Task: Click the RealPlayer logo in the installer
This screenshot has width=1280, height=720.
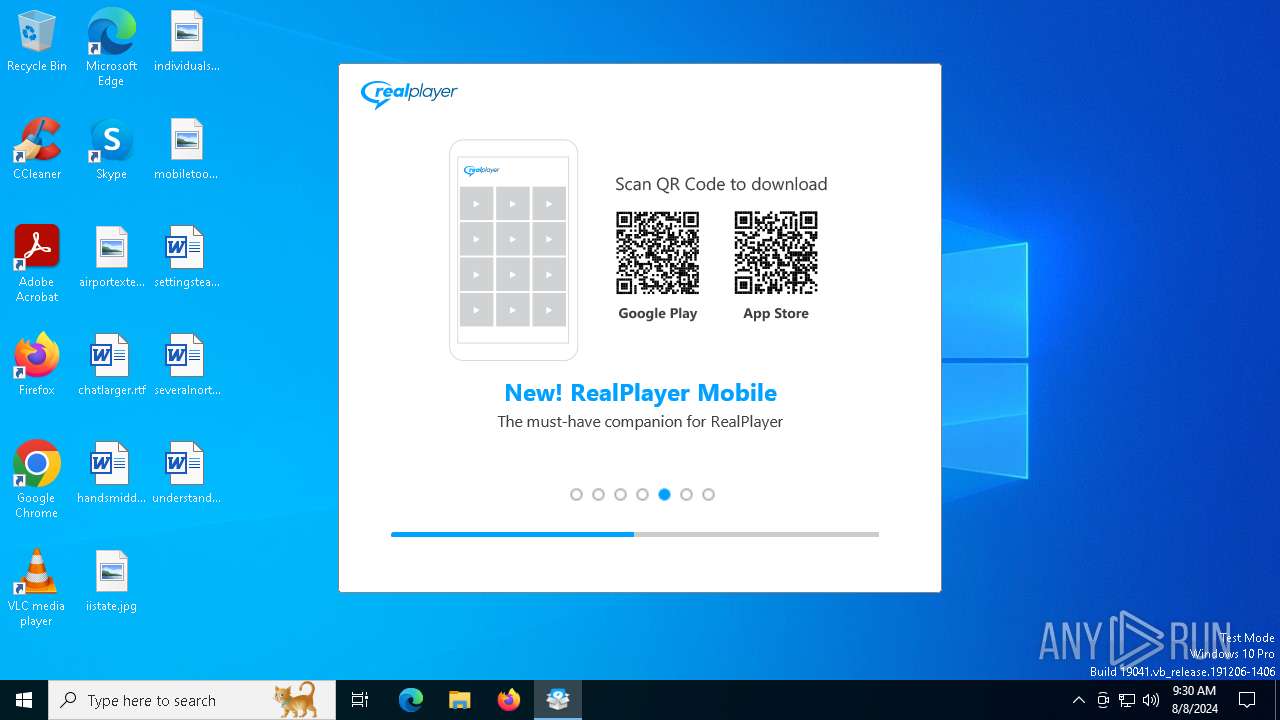Action: [x=409, y=94]
